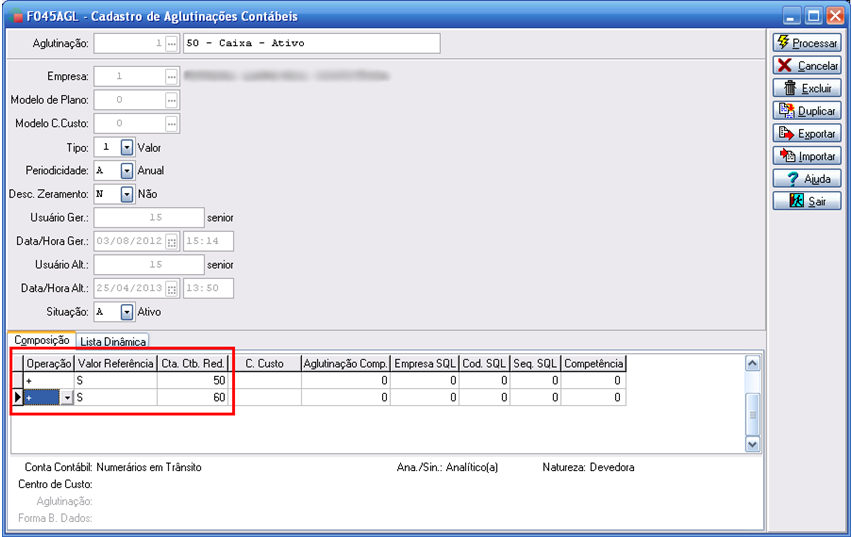Screen dimensions: 852x537
Task: Open Modelo C.Custo lookup button
Action: [171, 124]
